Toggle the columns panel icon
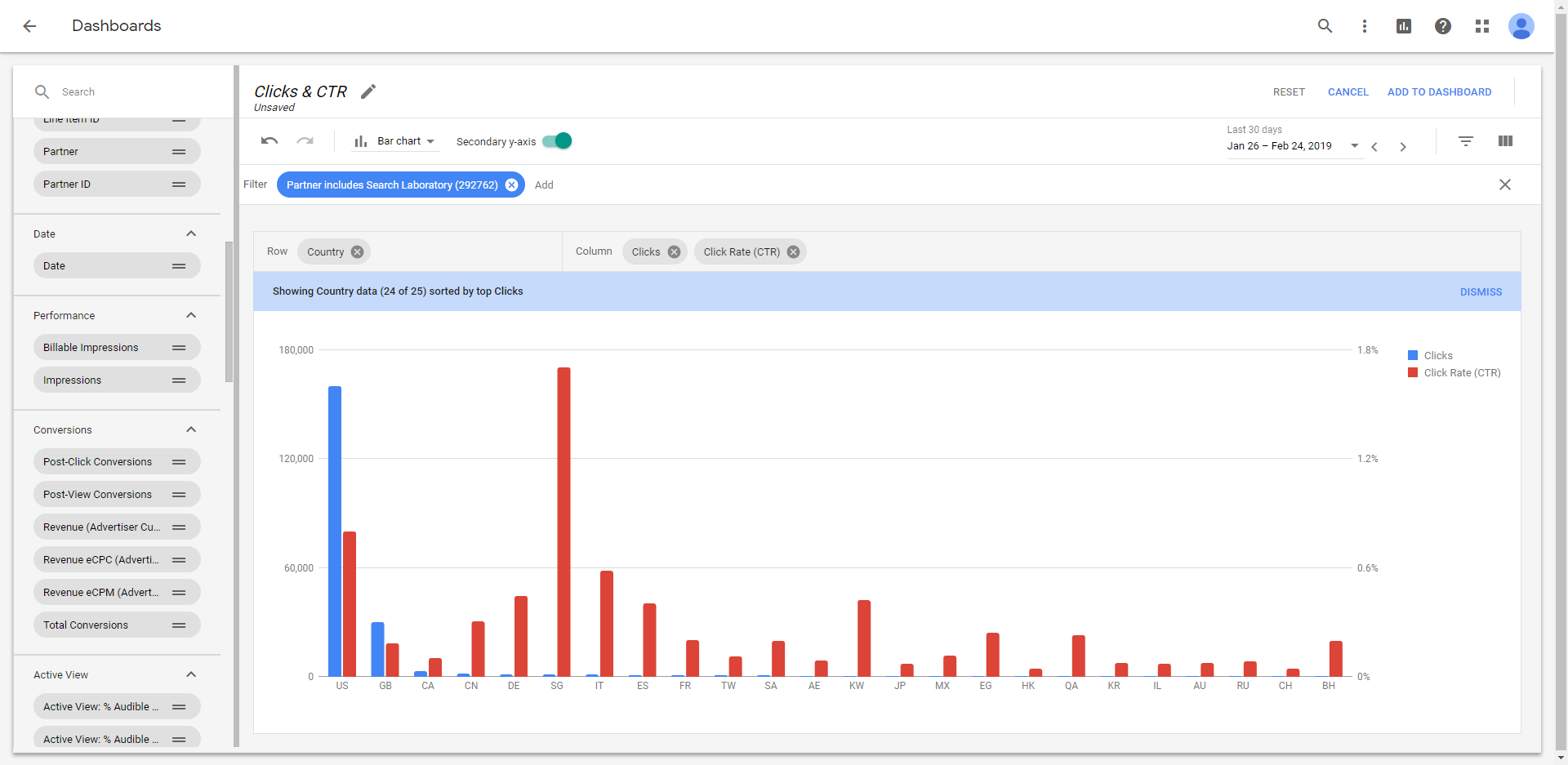1568x765 pixels. (x=1505, y=141)
